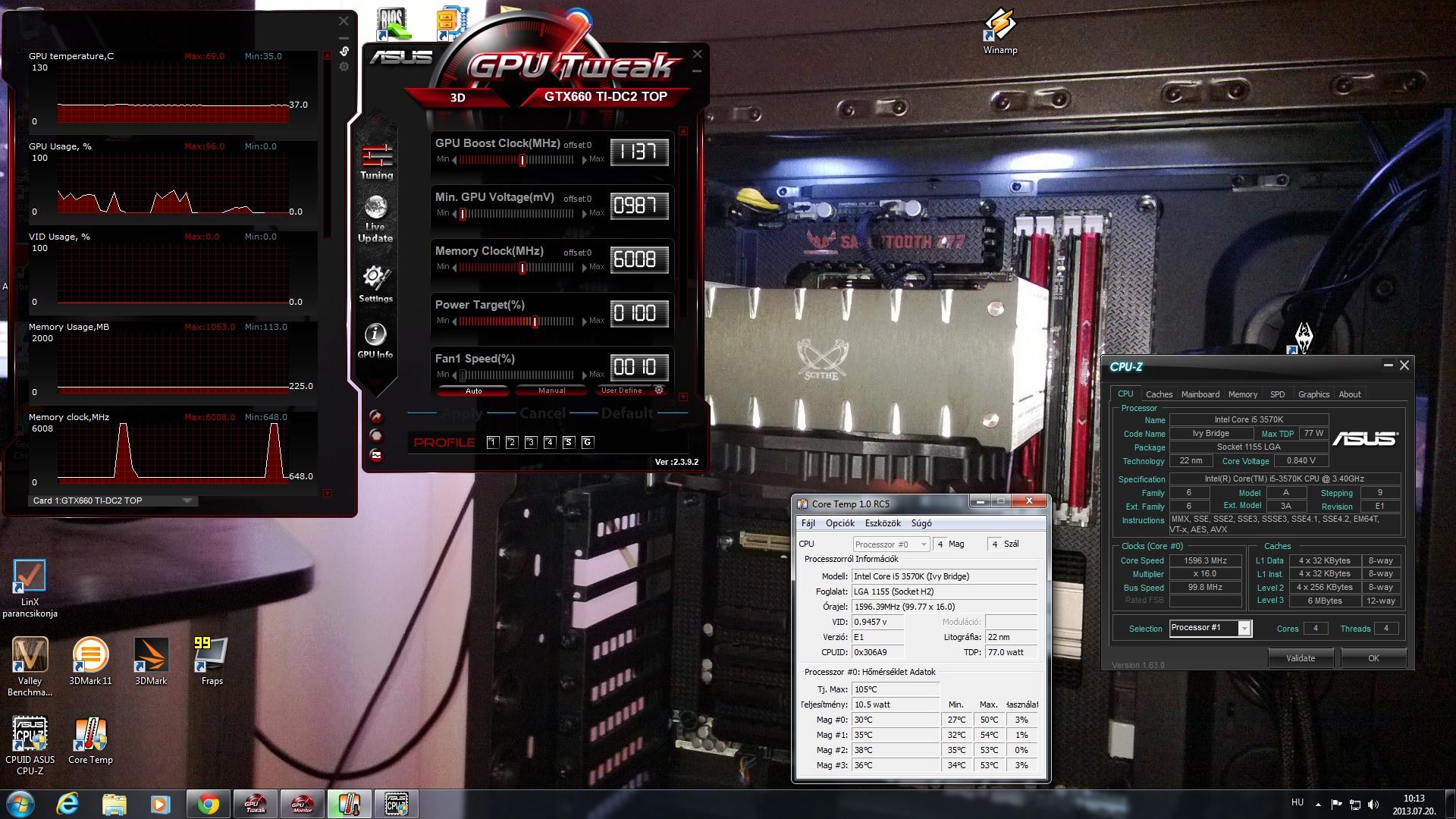Open Processor #1 selection dropdown in CPU-Z

point(1210,628)
